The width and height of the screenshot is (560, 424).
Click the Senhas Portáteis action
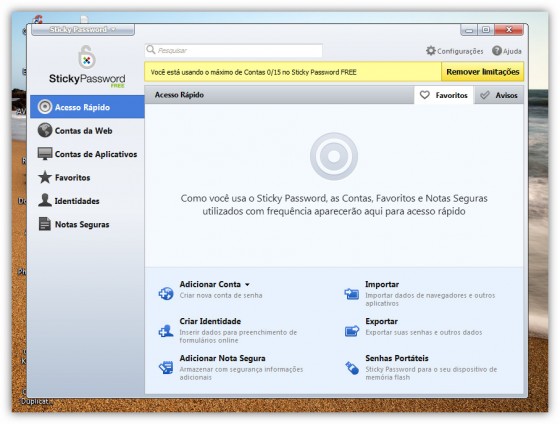(396, 358)
